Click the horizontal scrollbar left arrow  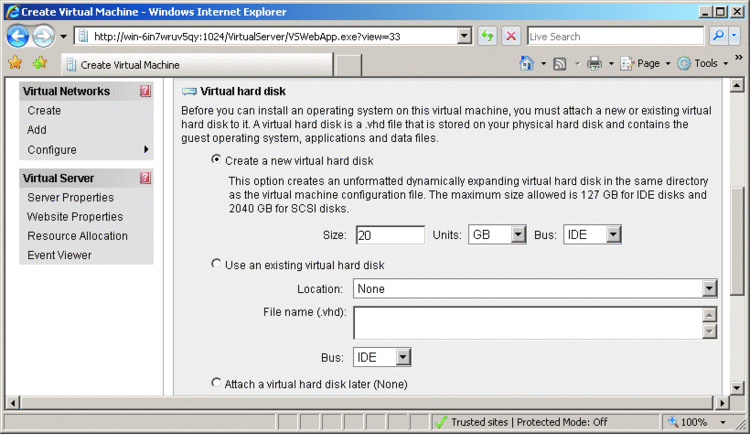click(x=13, y=403)
